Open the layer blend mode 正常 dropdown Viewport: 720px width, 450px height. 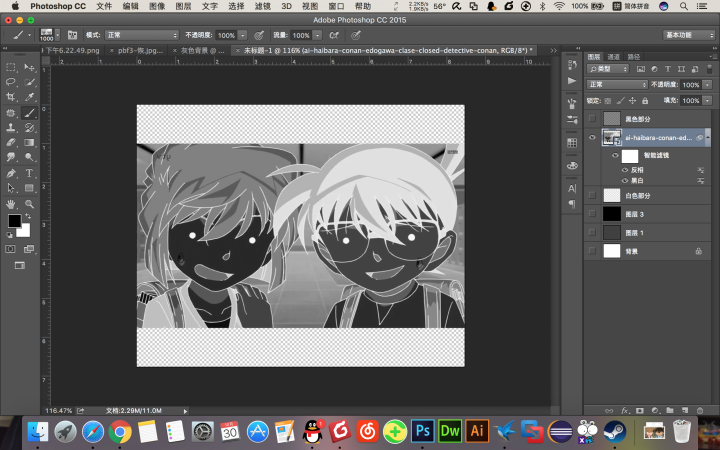(617, 84)
